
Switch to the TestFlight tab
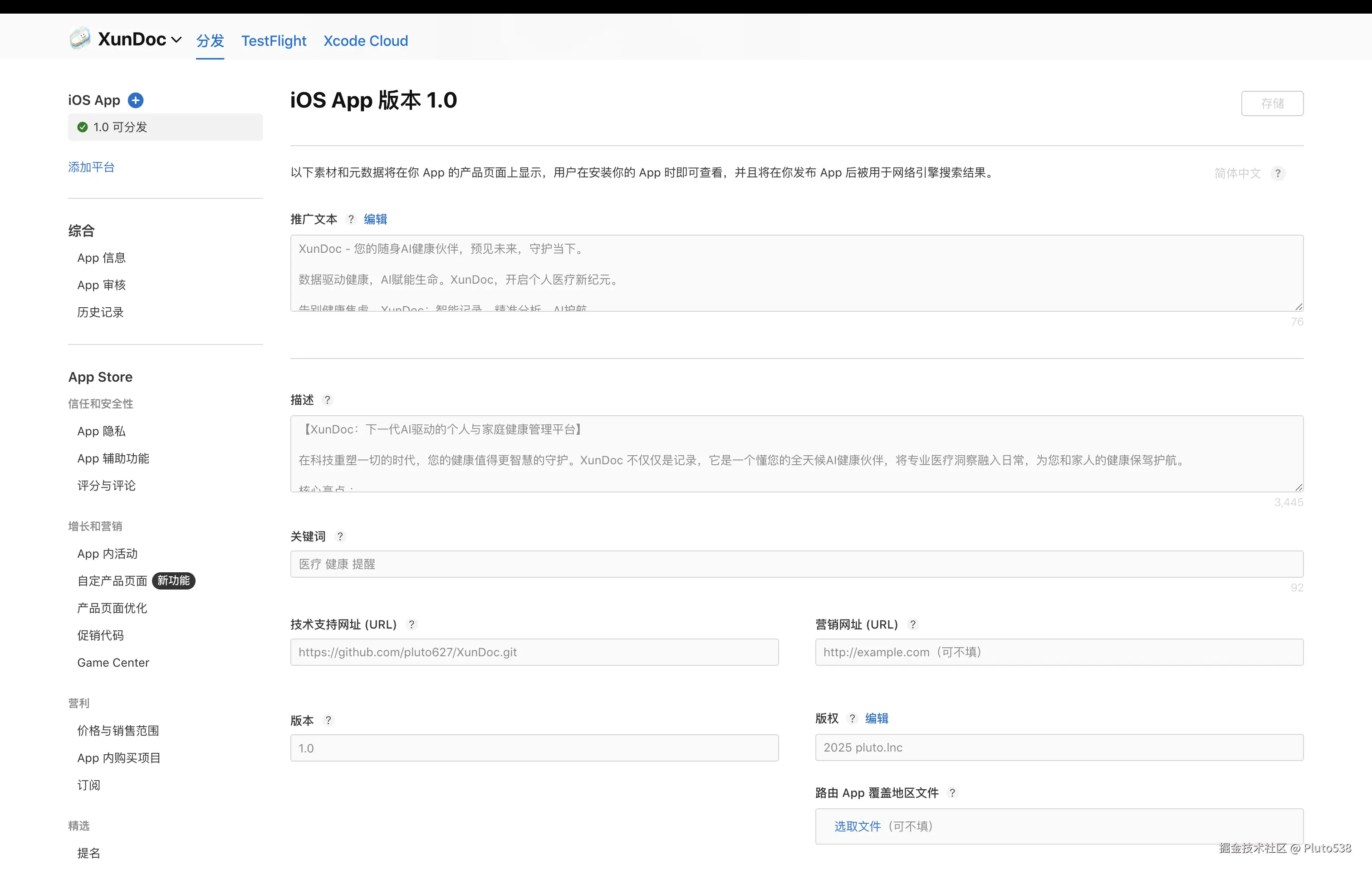pyautogui.click(x=274, y=41)
